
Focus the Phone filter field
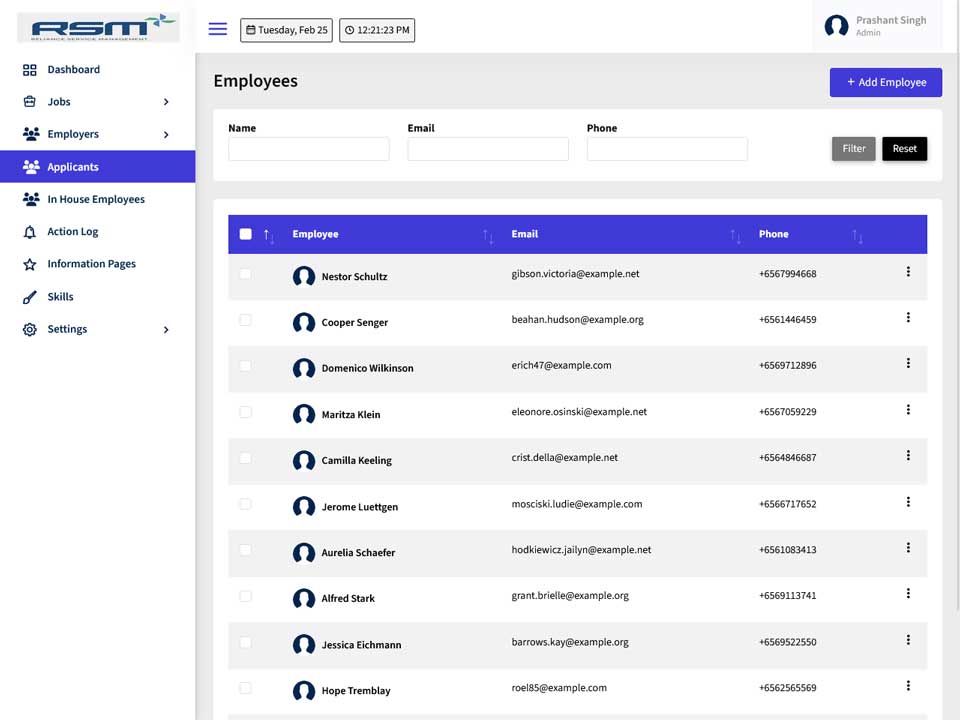coord(667,149)
